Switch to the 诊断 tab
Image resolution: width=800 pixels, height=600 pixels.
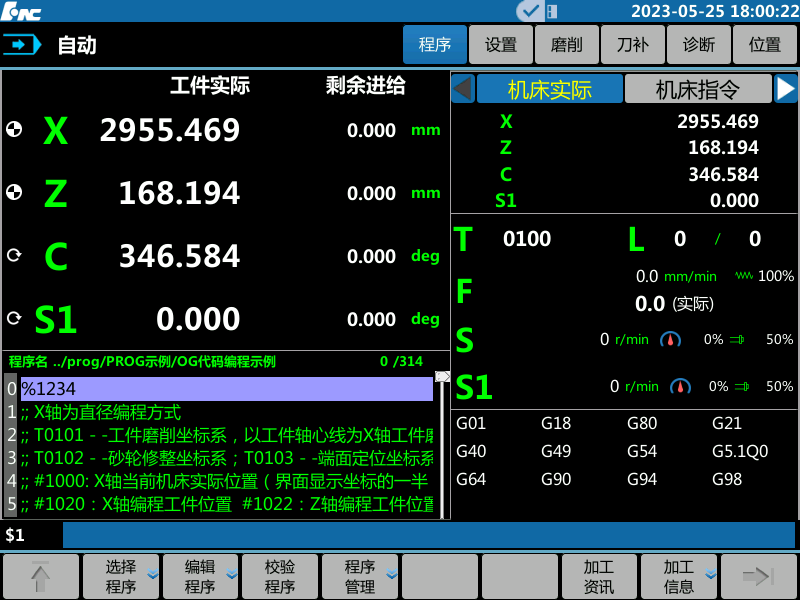[x=698, y=44]
